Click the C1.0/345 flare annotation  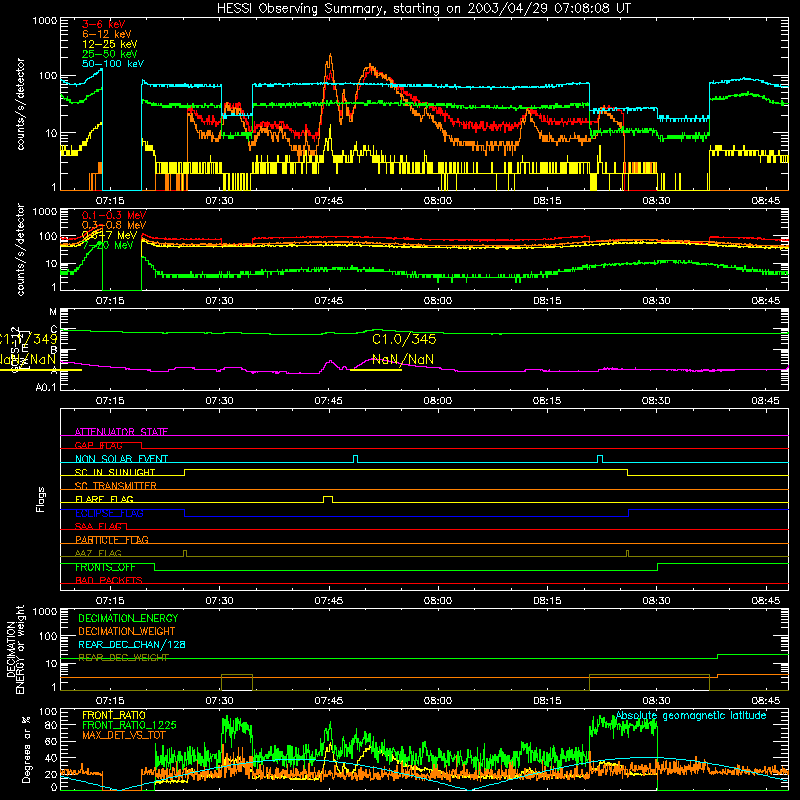404,339
